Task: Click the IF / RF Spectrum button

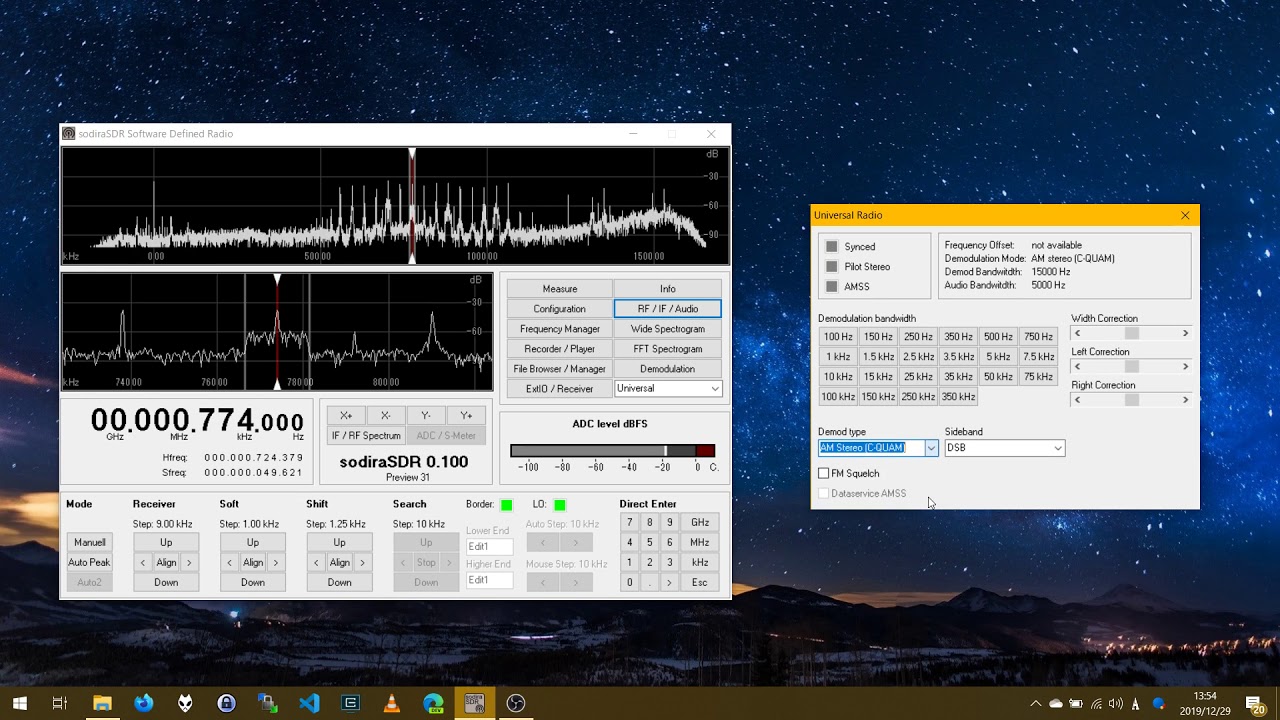Action: coord(366,436)
